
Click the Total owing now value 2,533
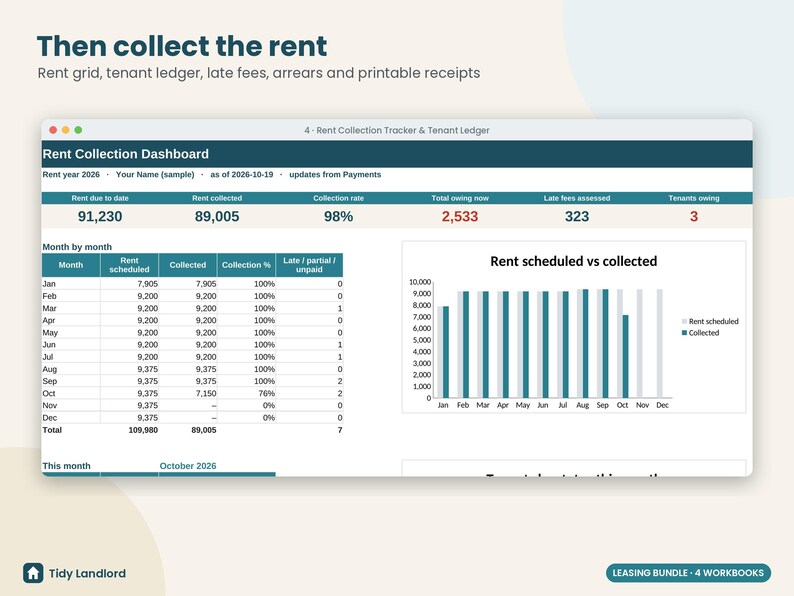tap(460, 217)
